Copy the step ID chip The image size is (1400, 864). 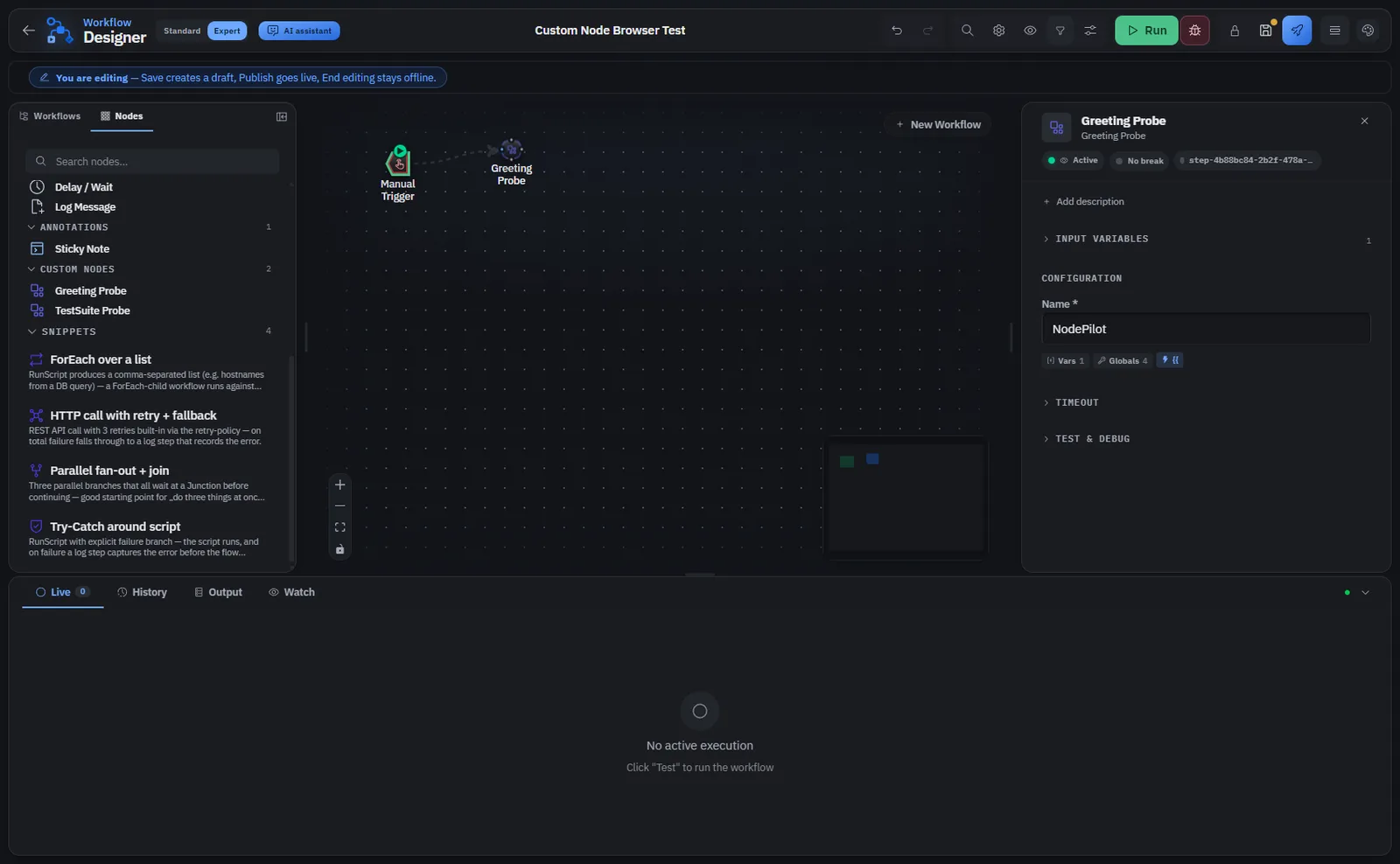(x=1247, y=161)
